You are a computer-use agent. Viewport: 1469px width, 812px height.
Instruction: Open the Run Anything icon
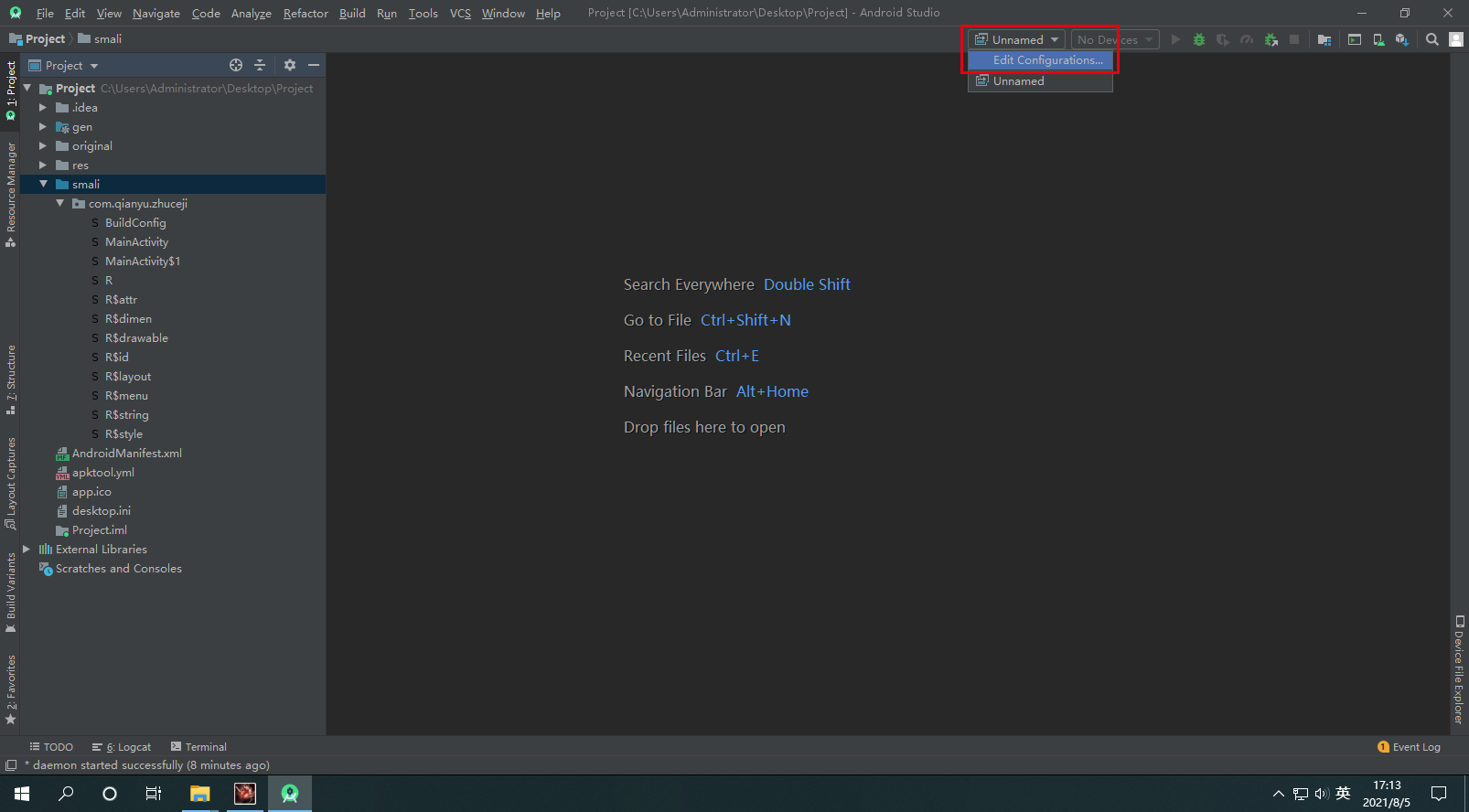pos(1355,39)
